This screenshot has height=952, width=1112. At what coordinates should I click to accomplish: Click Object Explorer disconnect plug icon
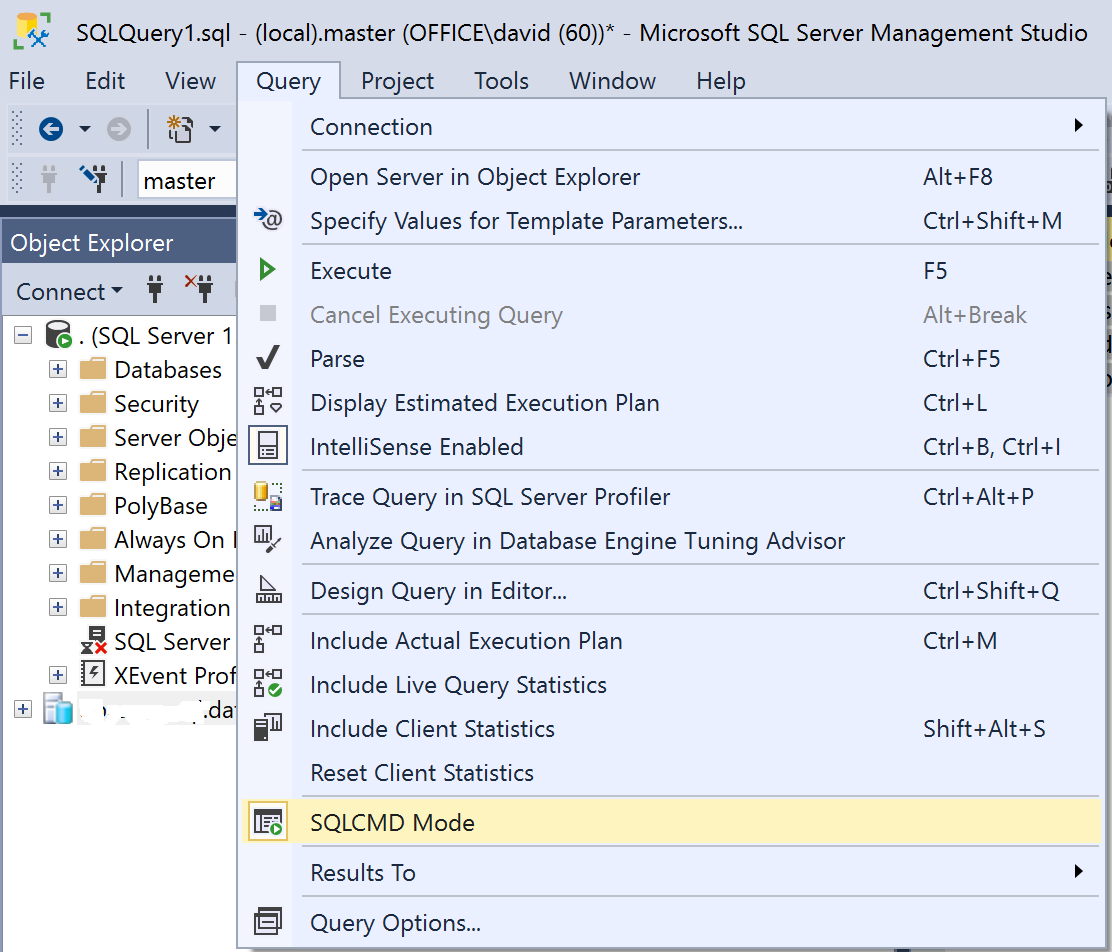point(199,287)
